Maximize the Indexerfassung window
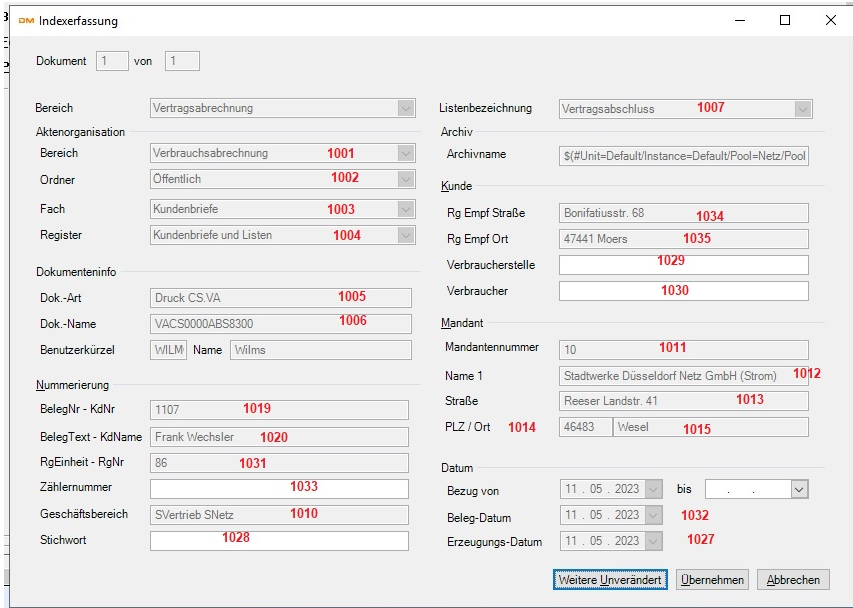 click(x=785, y=20)
